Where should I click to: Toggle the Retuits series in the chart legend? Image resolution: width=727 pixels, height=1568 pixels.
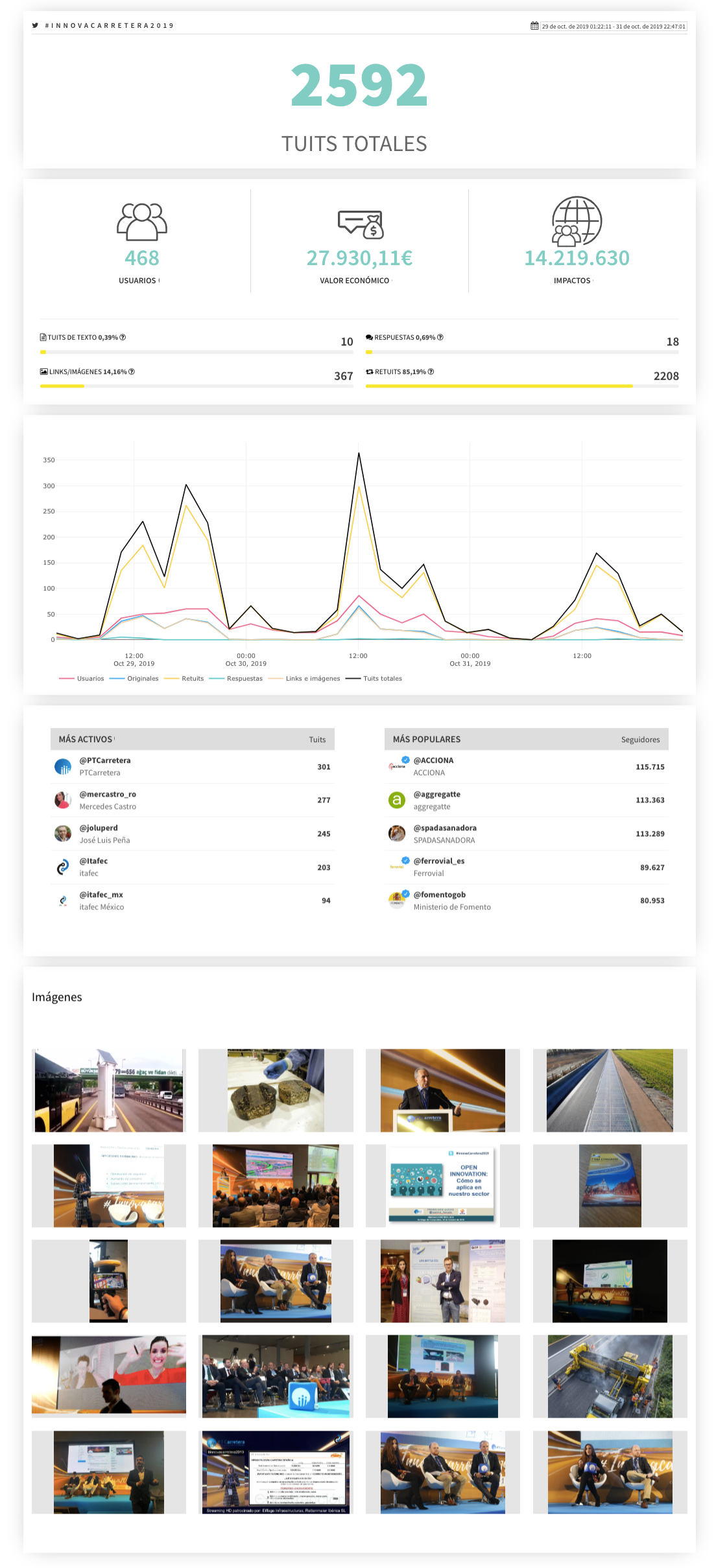click(184, 679)
